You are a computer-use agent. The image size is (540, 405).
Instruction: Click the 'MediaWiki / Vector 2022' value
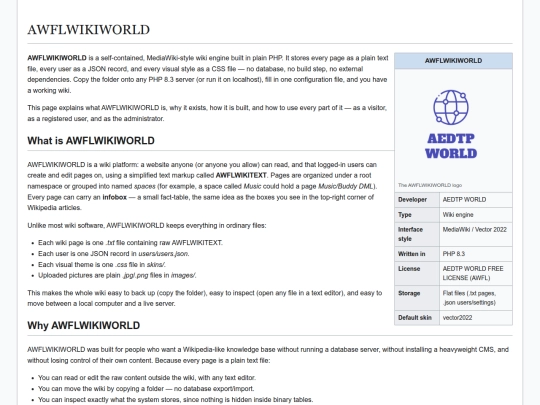[474, 230]
